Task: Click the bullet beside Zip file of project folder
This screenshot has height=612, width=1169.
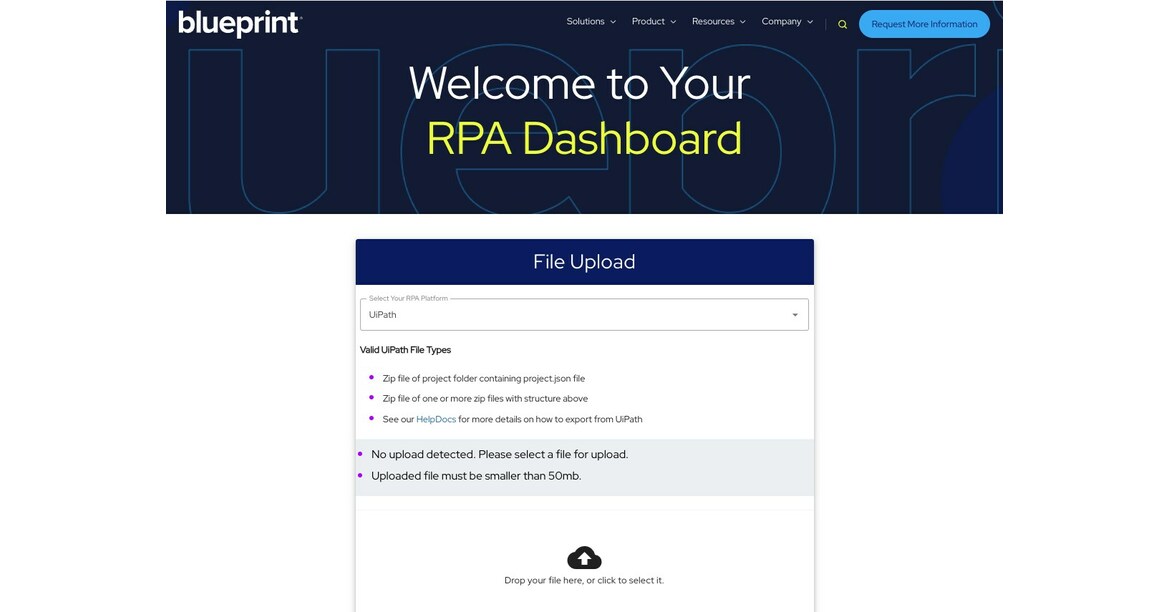Action: pyautogui.click(x=370, y=378)
